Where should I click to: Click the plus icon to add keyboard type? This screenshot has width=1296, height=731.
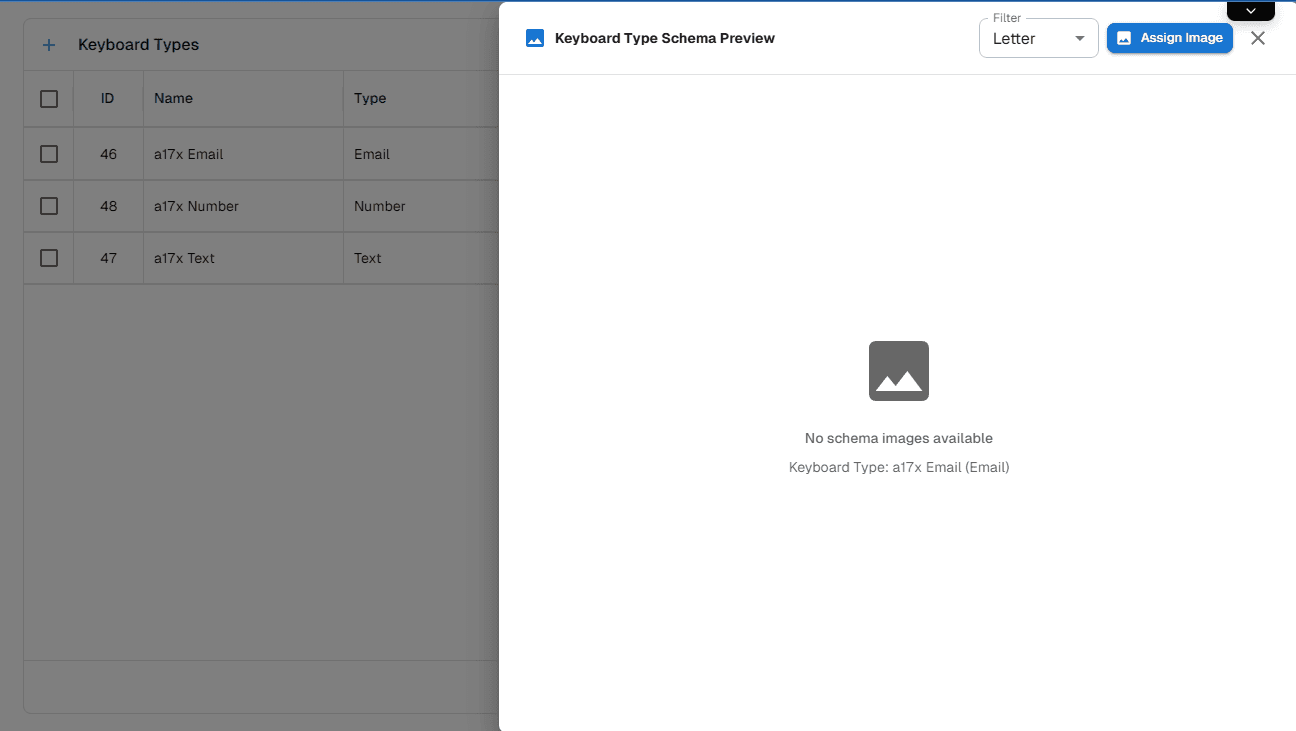coord(48,45)
